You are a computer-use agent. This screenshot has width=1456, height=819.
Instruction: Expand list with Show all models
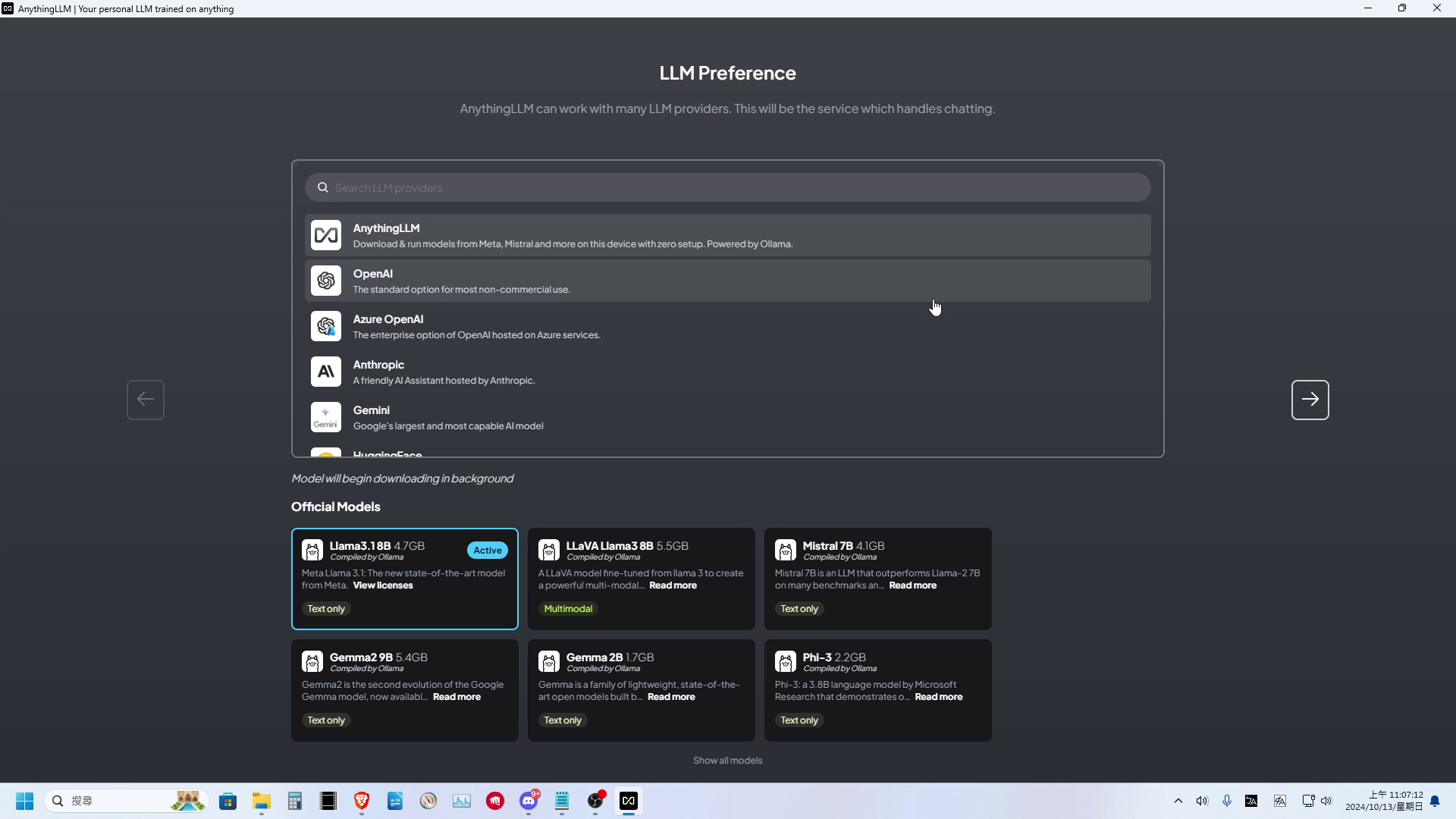coord(727,761)
